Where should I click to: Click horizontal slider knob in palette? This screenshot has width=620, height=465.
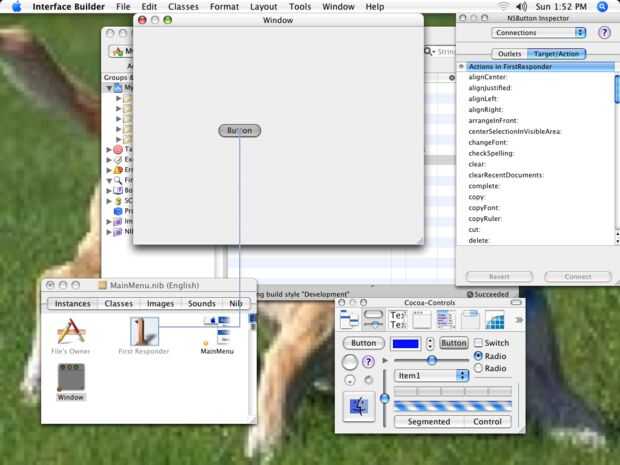[432, 360]
